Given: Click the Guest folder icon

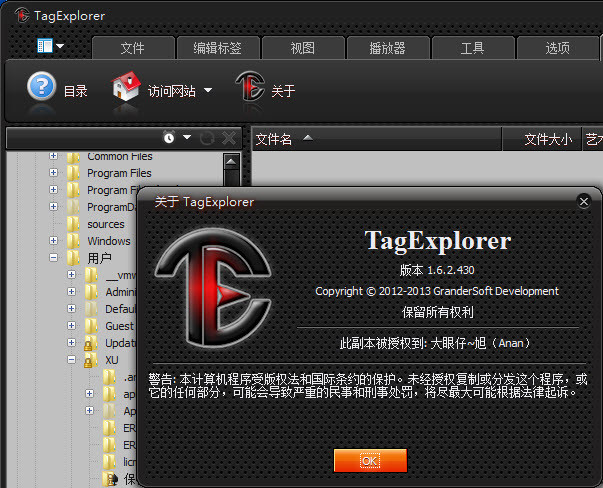Looking at the screenshot, I should (x=91, y=326).
